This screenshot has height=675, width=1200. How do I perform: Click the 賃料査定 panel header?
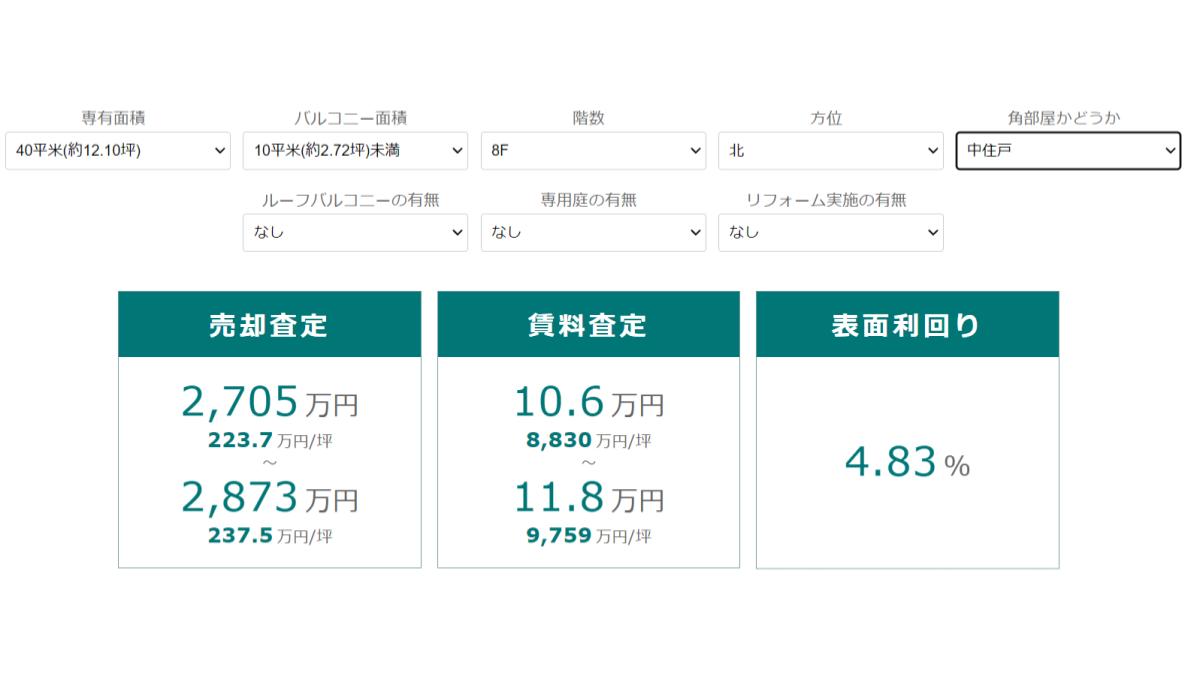pyautogui.click(x=588, y=324)
